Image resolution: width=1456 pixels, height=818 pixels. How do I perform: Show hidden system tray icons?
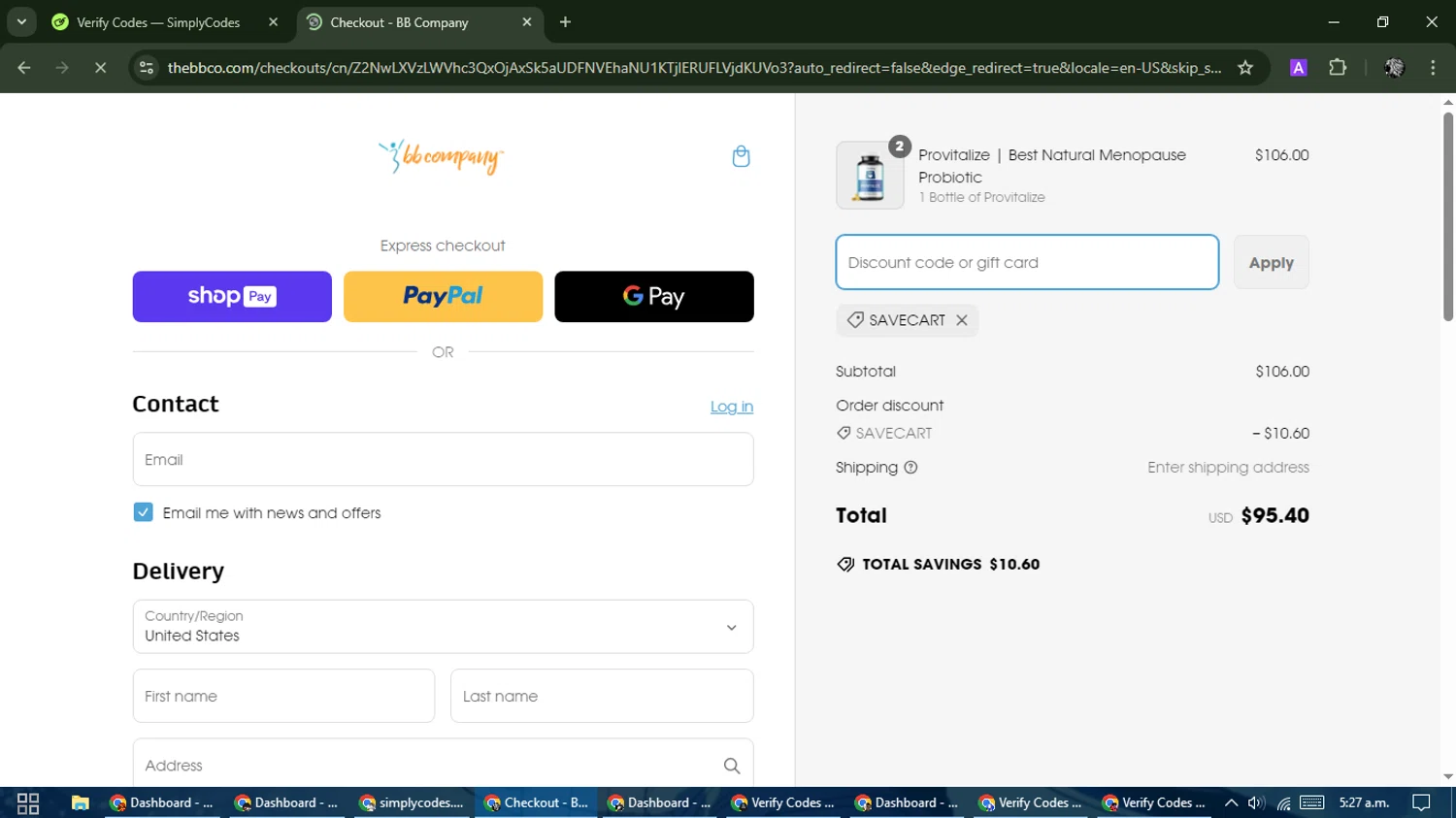1231,802
